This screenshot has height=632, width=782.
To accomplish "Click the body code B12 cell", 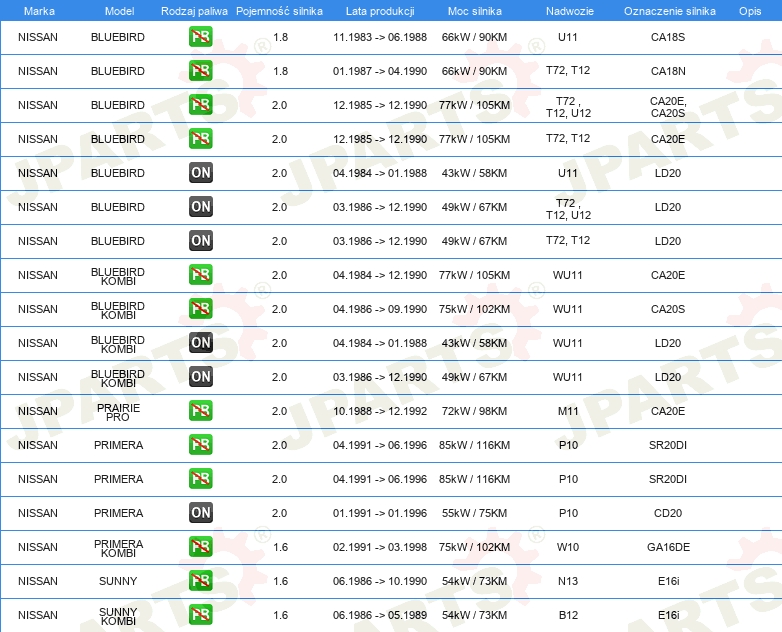I will 568,615.
